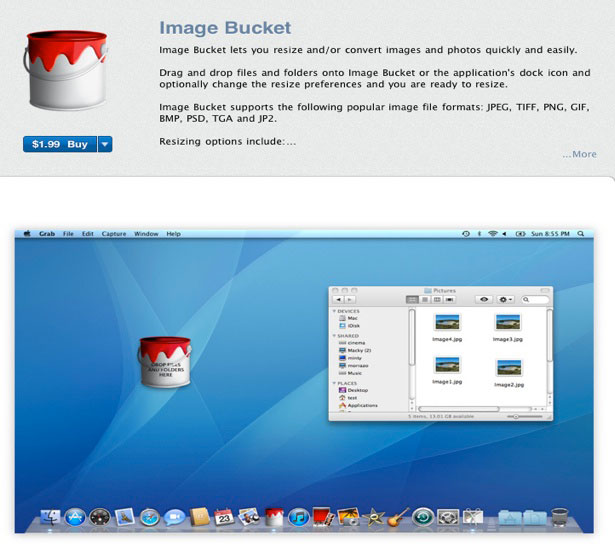Open Safari from the Dock
The image size is (615, 550).
(x=149, y=517)
